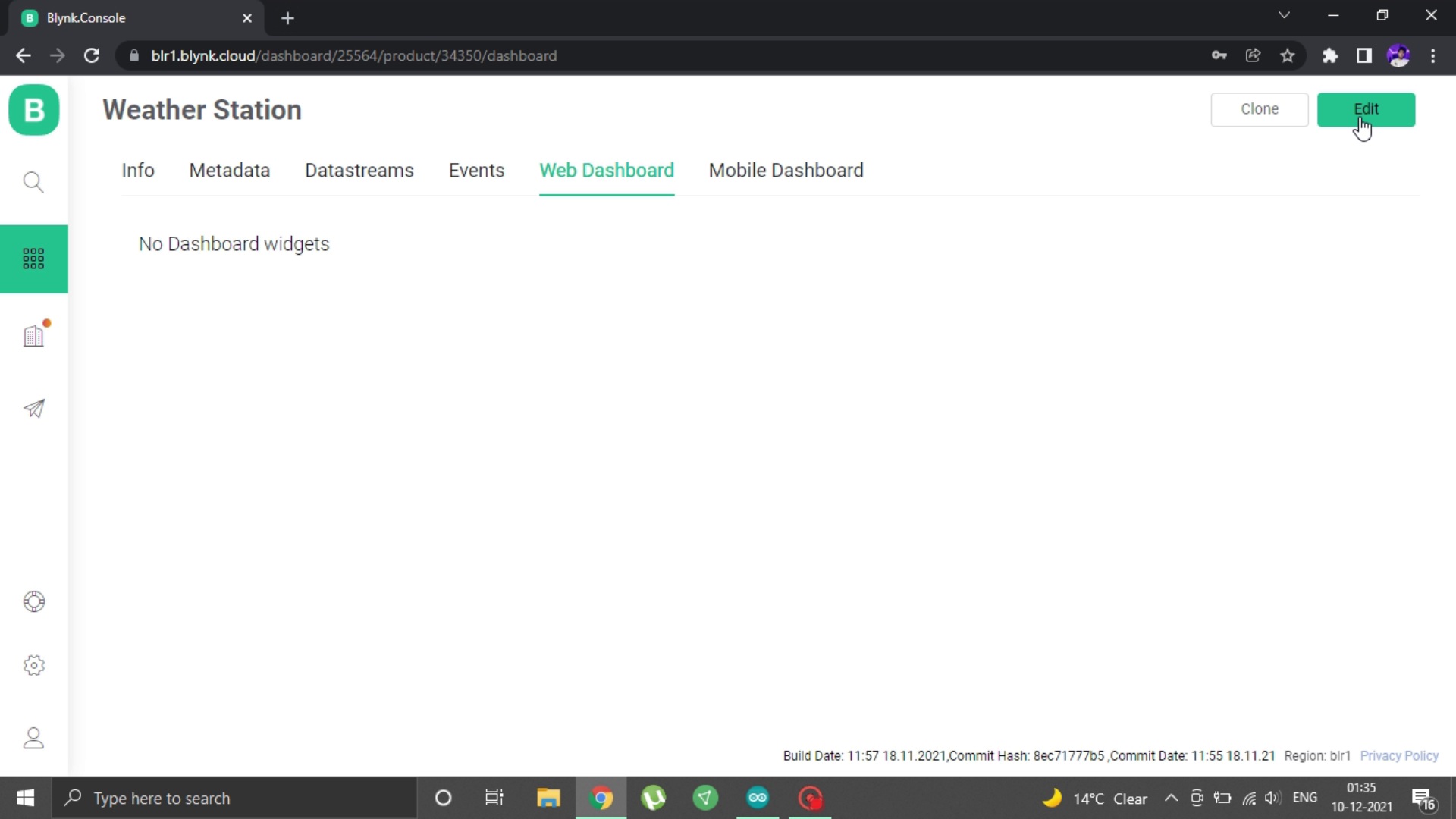Open the user profile icon in sidebar
1456x819 pixels.
point(34,738)
